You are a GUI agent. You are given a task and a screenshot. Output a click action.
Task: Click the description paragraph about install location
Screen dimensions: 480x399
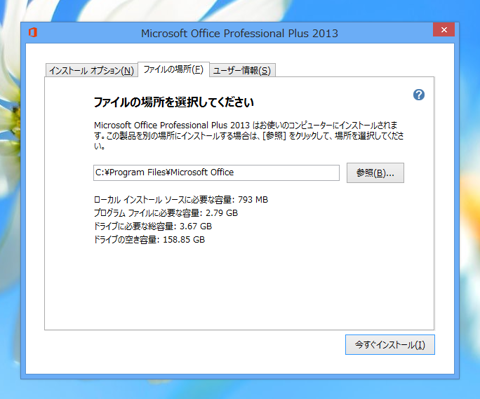[249, 135]
